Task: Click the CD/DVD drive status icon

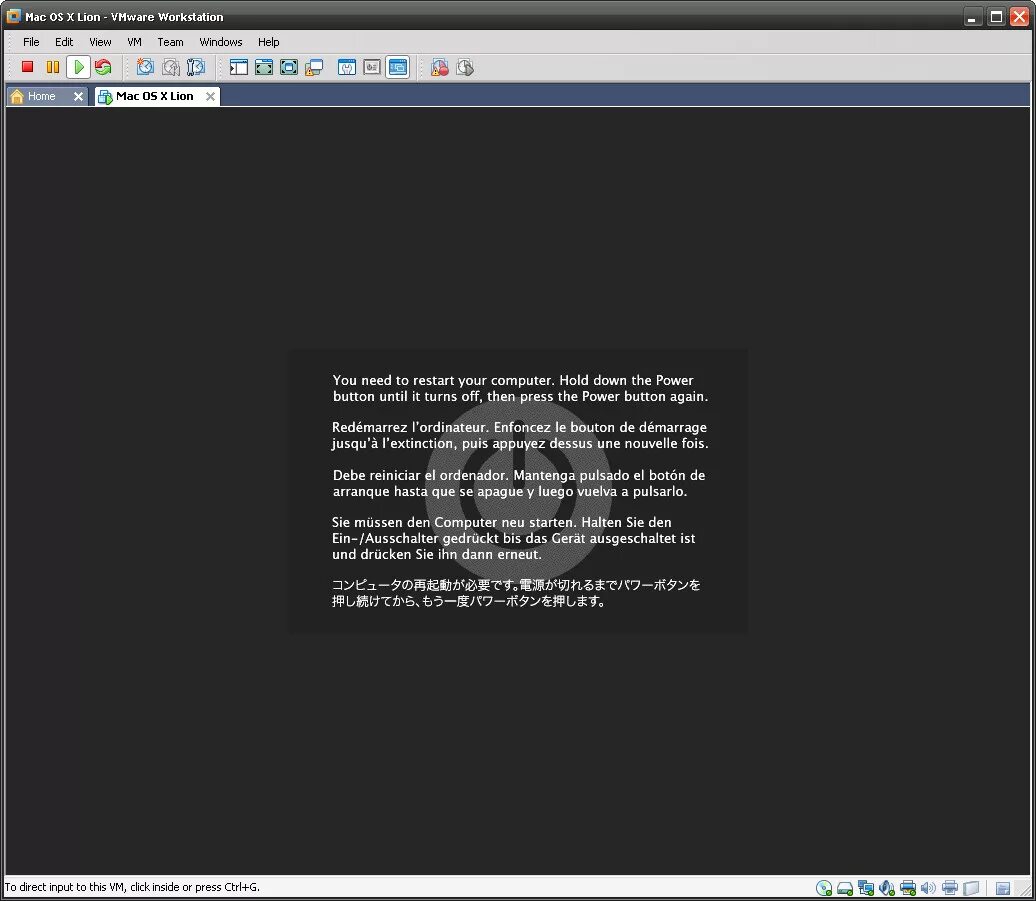Action: click(x=824, y=888)
